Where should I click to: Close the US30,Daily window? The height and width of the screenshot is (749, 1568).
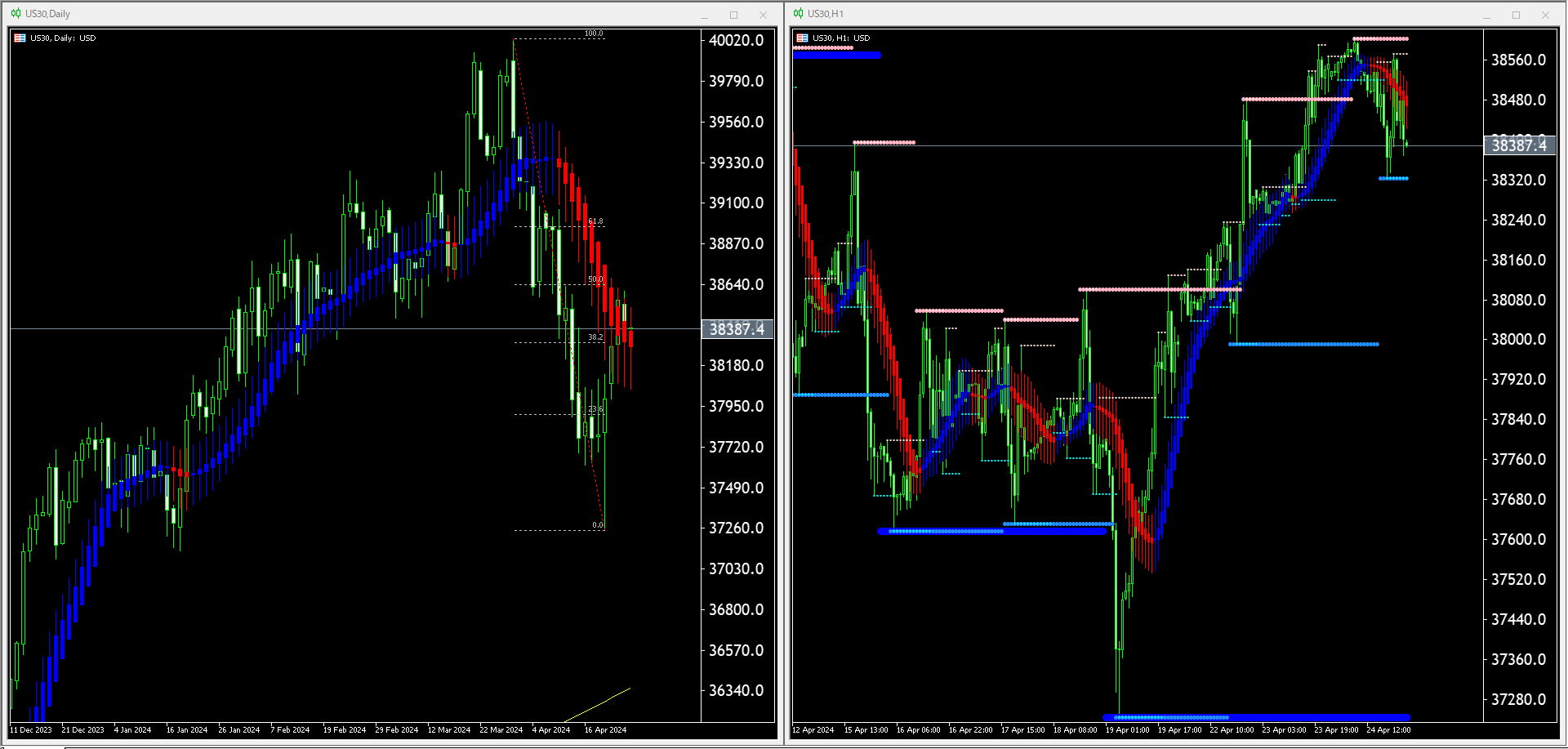763,15
